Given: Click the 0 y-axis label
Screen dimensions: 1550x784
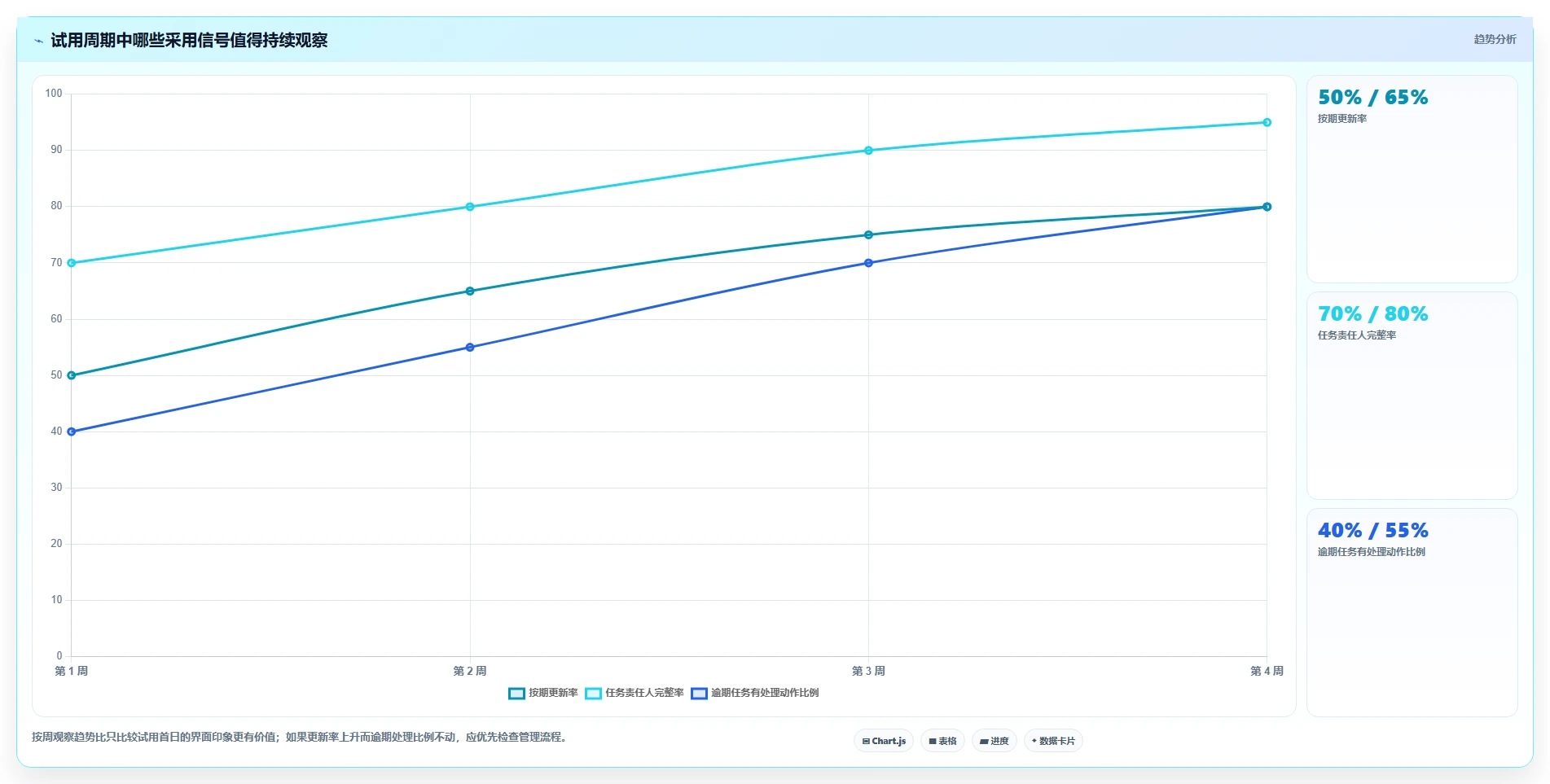Looking at the screenshot, I should click(59, 656).
